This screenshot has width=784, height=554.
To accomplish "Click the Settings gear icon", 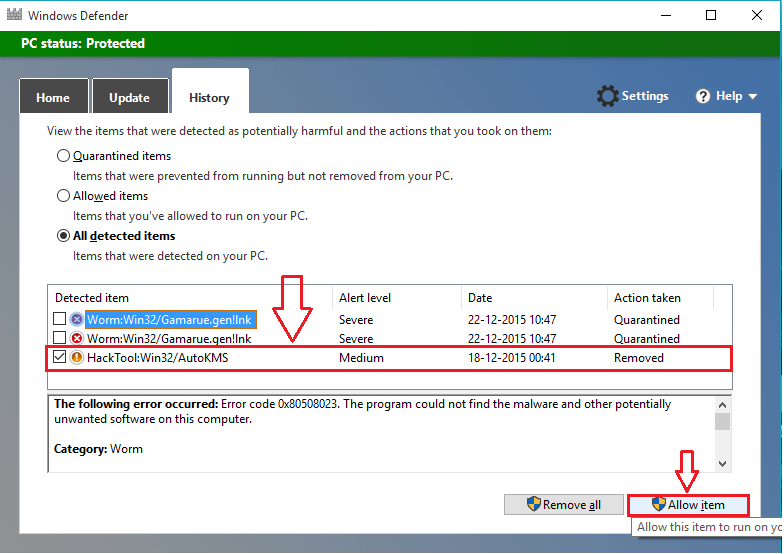I will click(x=607, y=96).
